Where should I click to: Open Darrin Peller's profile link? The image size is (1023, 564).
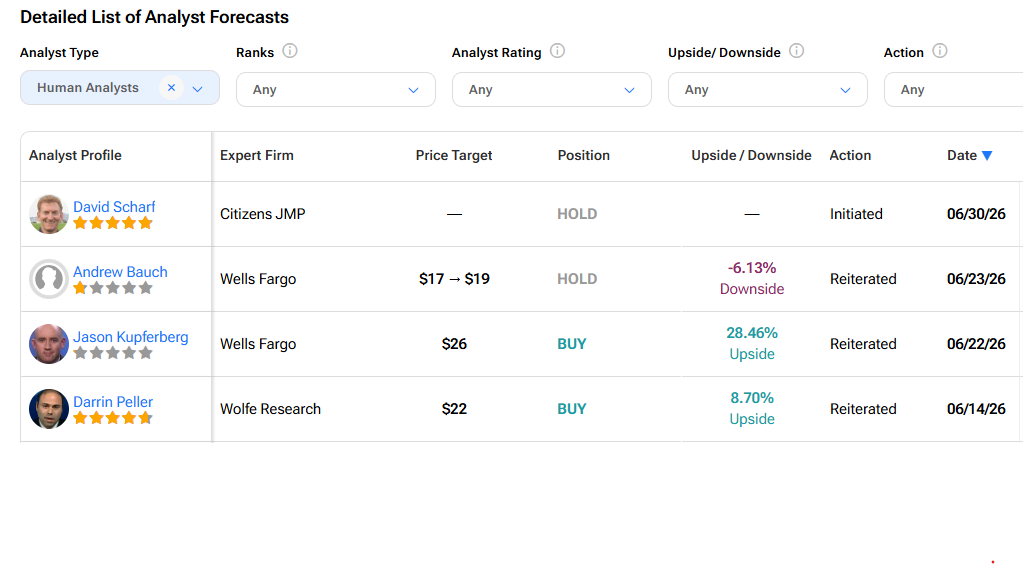tap(113, 401)
